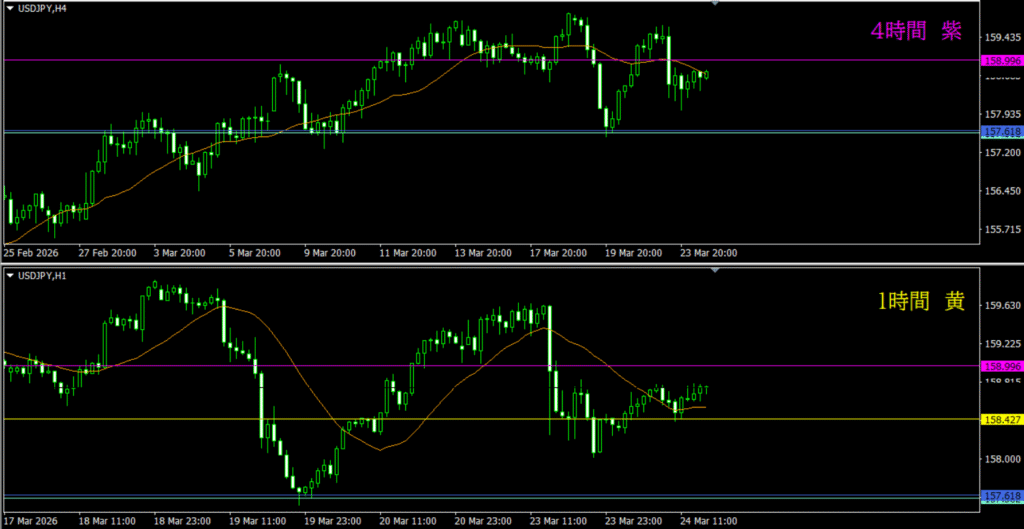Click the chart shift triangle on H4 chart

(x=714, y=4)
